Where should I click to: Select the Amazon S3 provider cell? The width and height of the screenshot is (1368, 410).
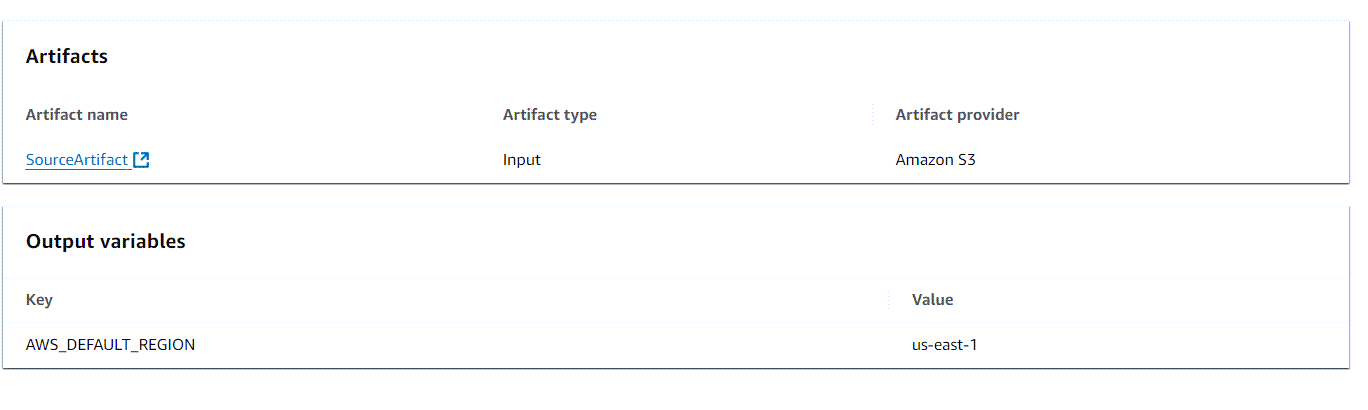pyautogui.click(x=935, y=160)
